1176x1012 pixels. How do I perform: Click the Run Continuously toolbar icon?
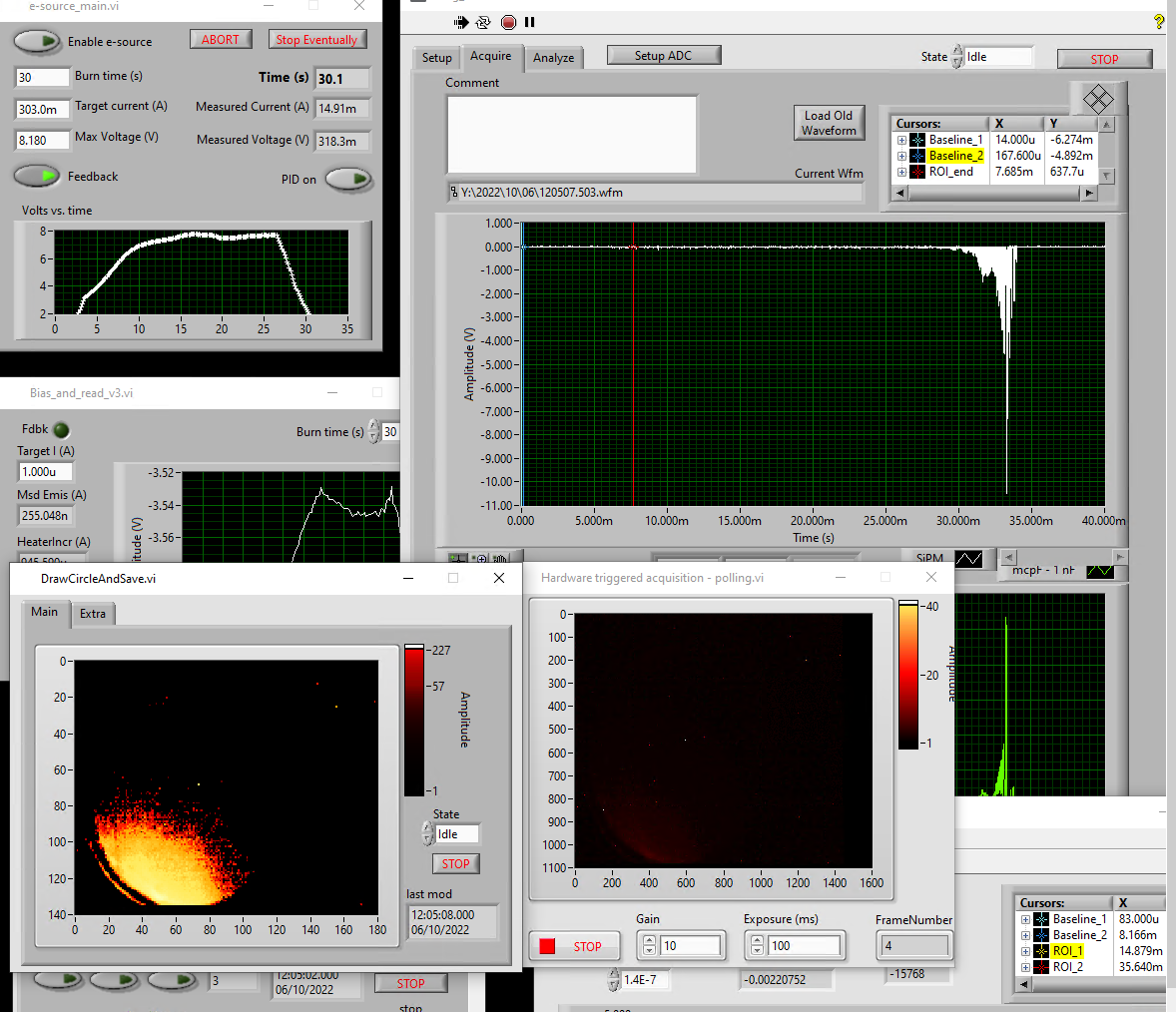pos(484,22)
